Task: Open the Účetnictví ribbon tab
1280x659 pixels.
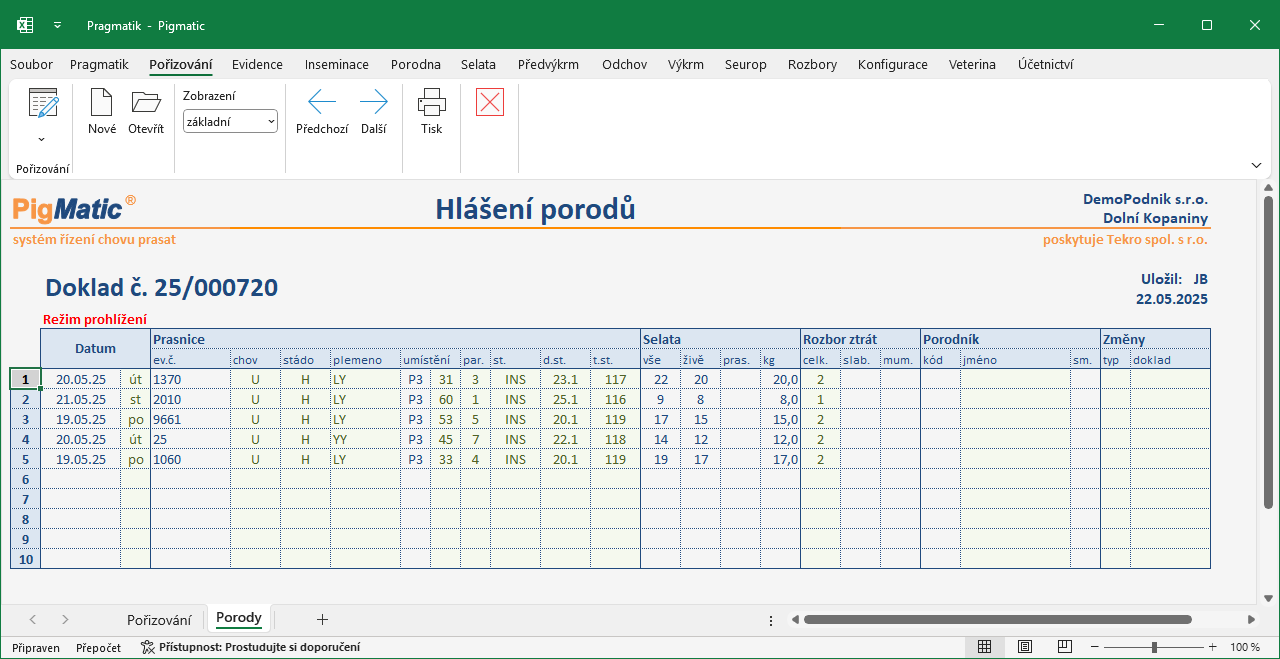Action: point(1046,64)
